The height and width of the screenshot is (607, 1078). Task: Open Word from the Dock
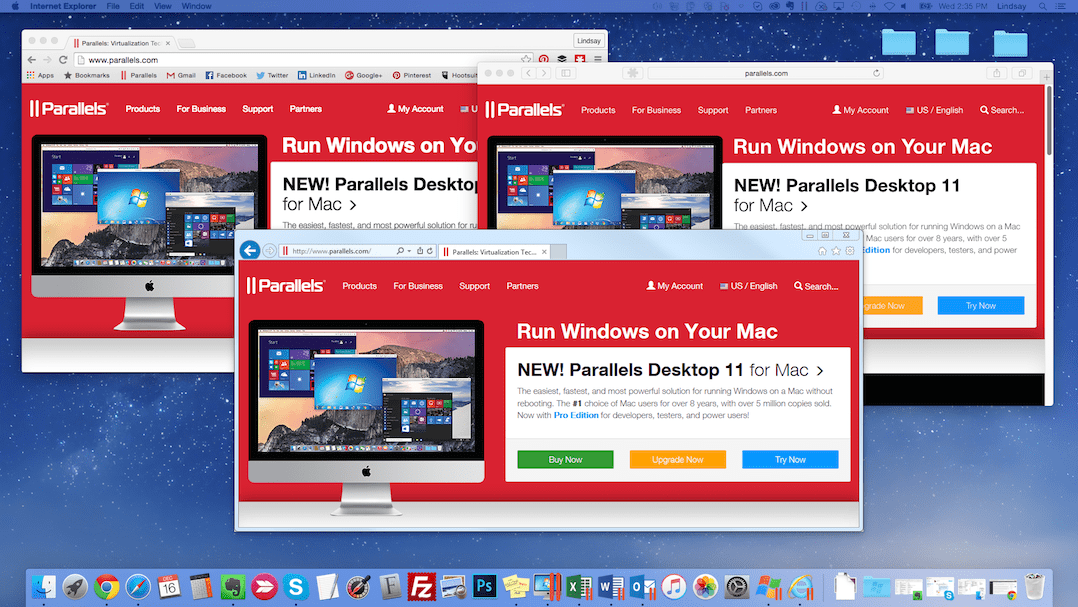click(610, 586)
